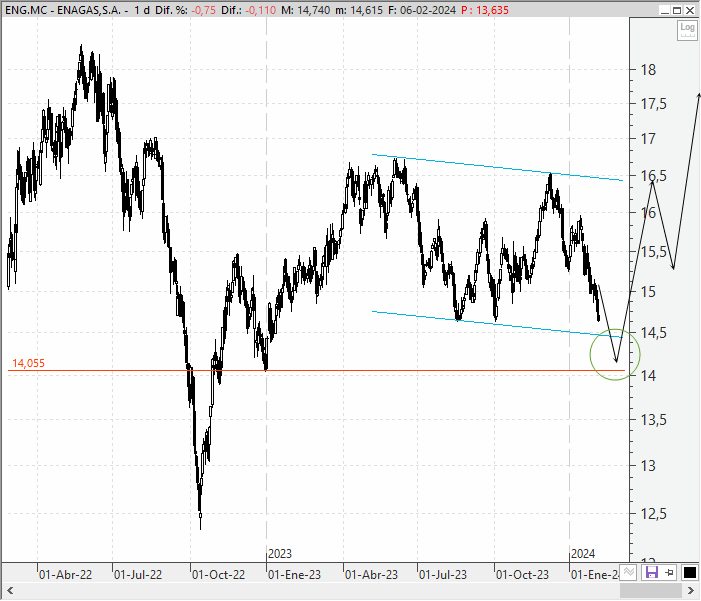
Task: Click the 13 price axis label
Action: coord(648,466)
